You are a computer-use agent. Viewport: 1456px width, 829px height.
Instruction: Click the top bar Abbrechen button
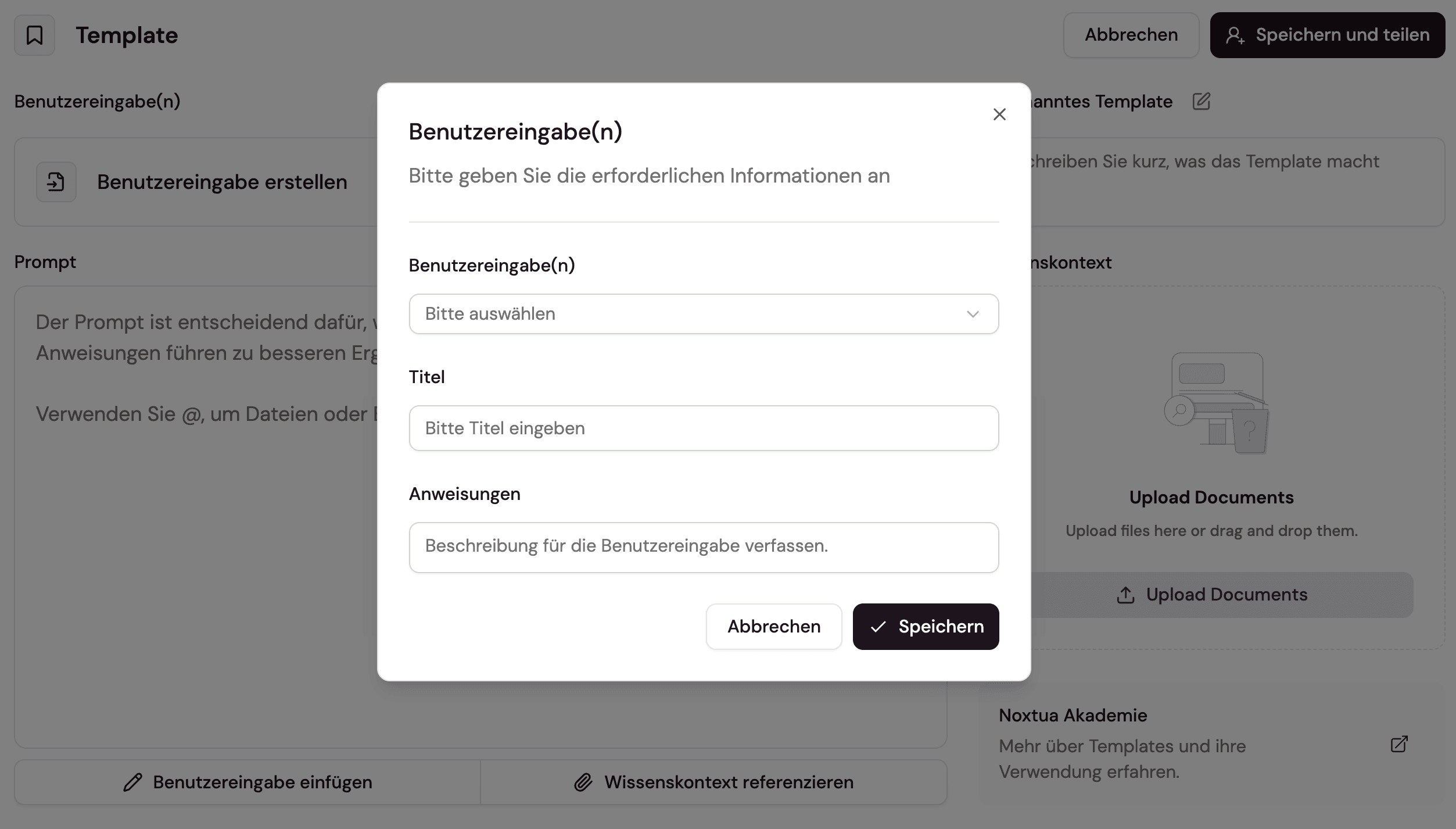[1131, 35]
